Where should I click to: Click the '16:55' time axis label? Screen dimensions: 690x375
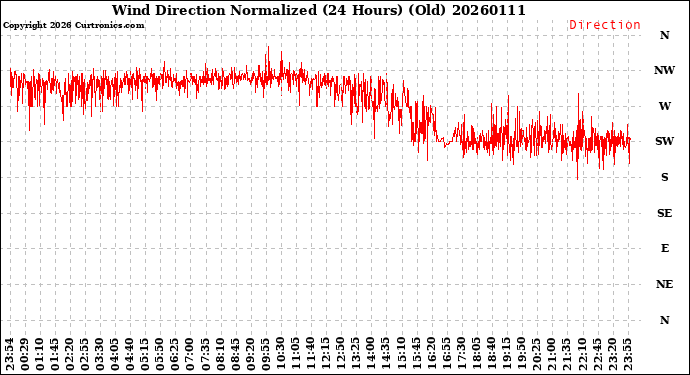(446, 354)
